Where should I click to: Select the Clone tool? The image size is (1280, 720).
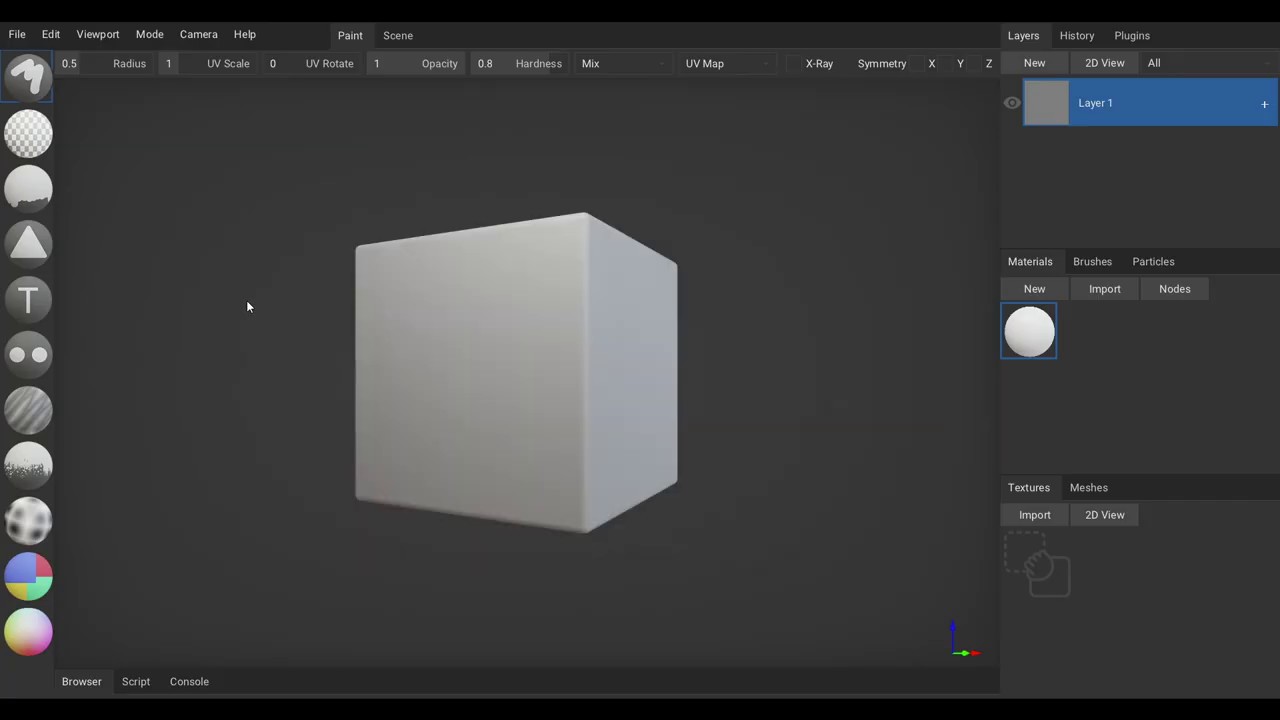(x=28, y=354)
